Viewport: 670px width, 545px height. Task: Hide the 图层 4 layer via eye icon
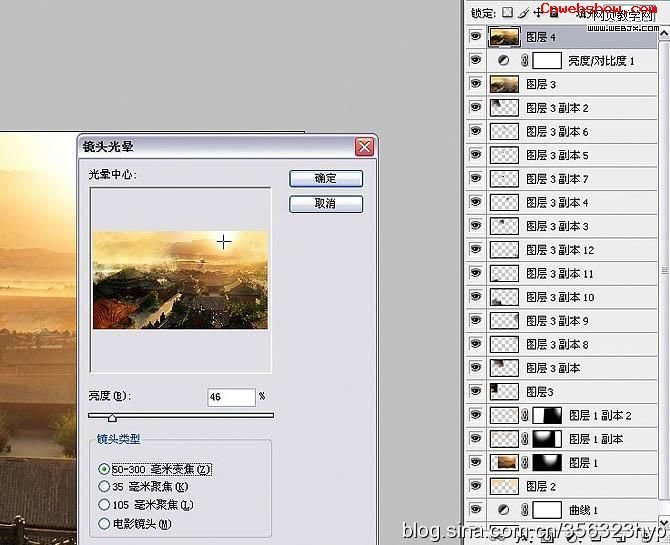click(x=475, y=37)
